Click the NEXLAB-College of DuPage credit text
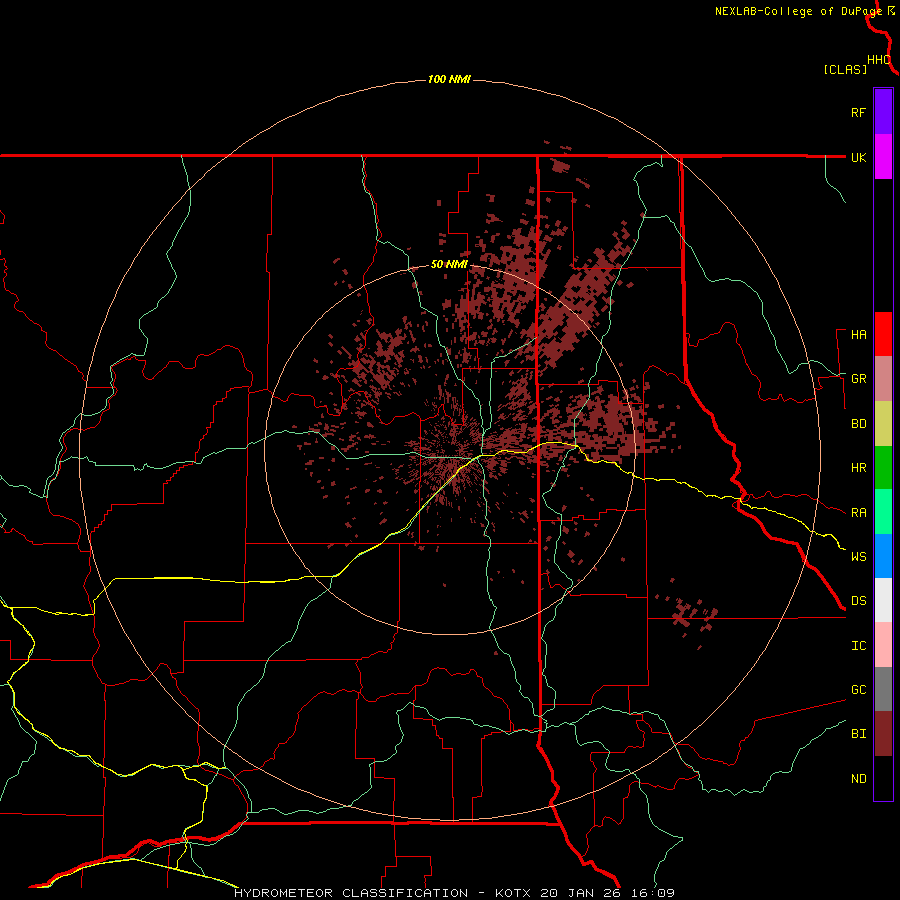Screen dimensions: 900x900 pos(798,11)
